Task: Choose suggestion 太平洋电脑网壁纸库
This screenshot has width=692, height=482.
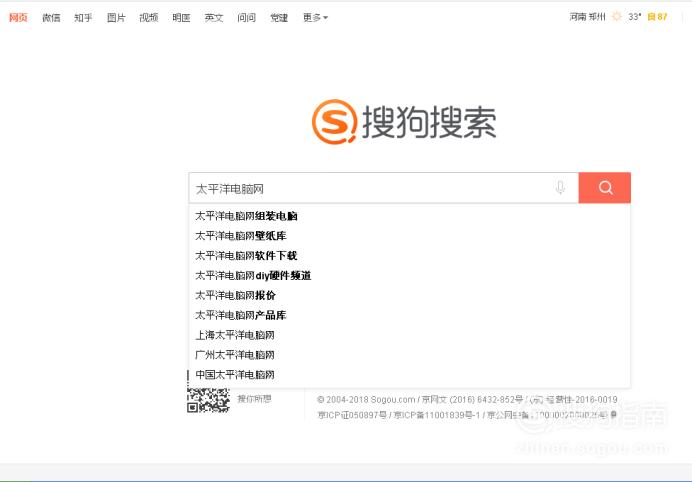Action: [x=410, y=236]
